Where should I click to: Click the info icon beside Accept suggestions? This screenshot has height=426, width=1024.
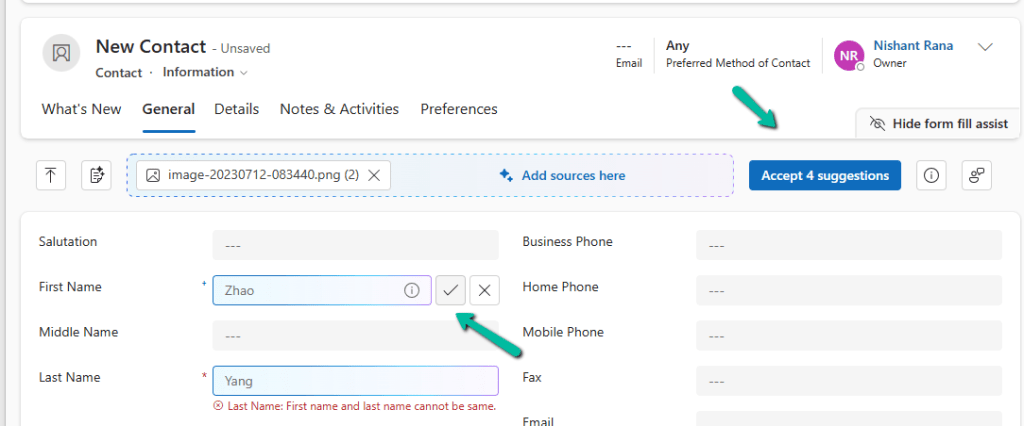tap(931, 175)
